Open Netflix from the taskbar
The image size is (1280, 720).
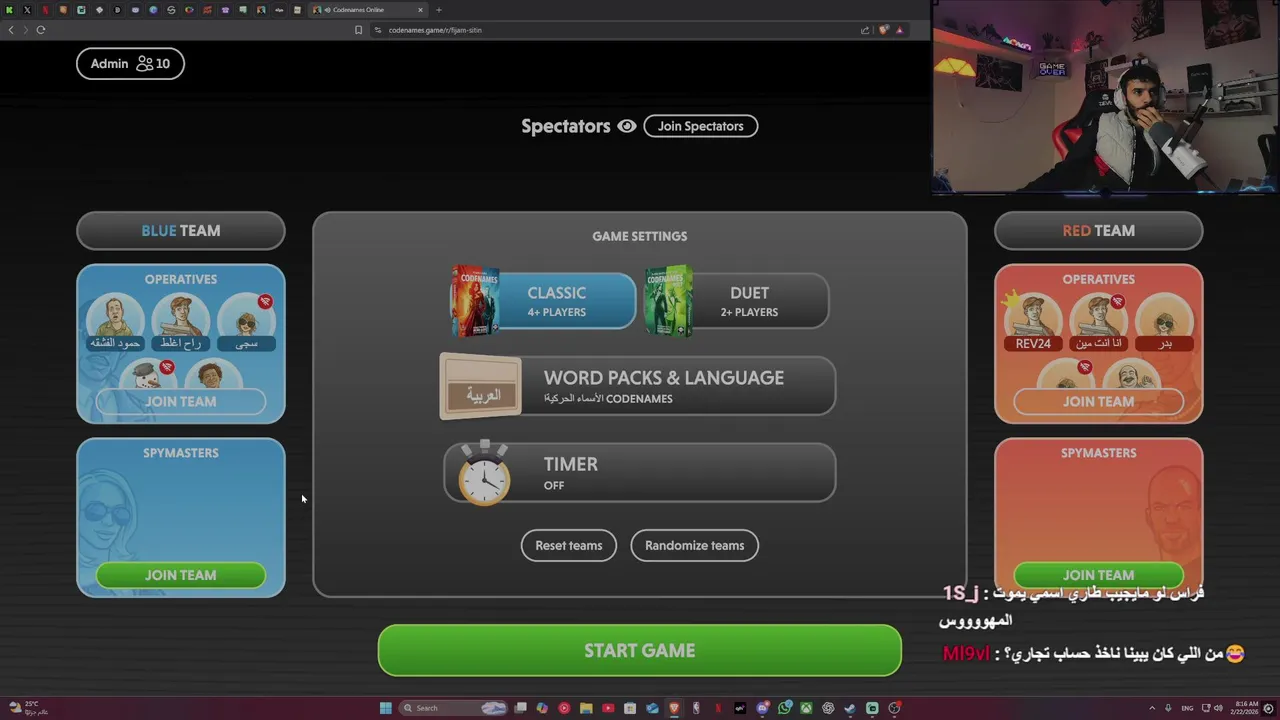(x=718, y=708)
